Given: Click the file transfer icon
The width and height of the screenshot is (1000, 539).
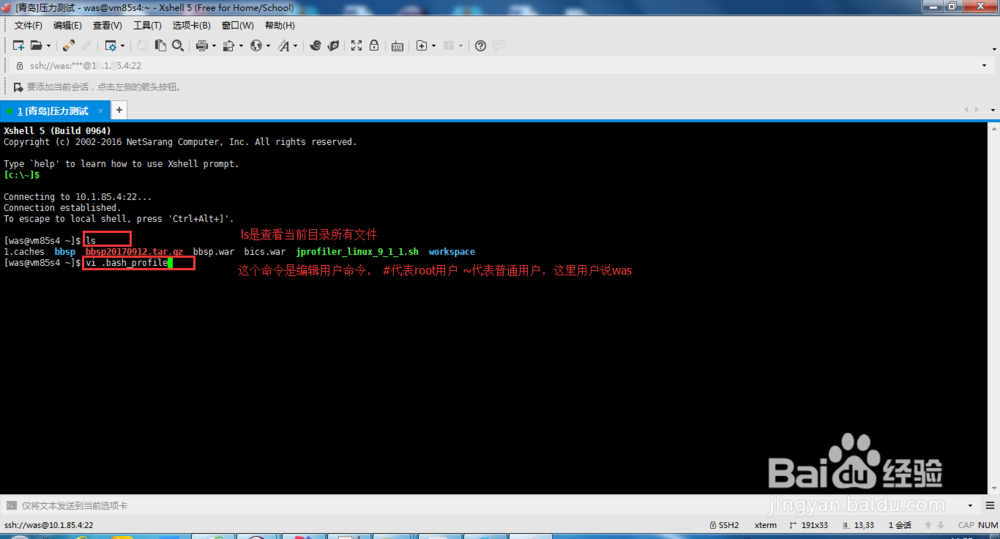Looking at the screenshot, I should (x=228, y=45).
